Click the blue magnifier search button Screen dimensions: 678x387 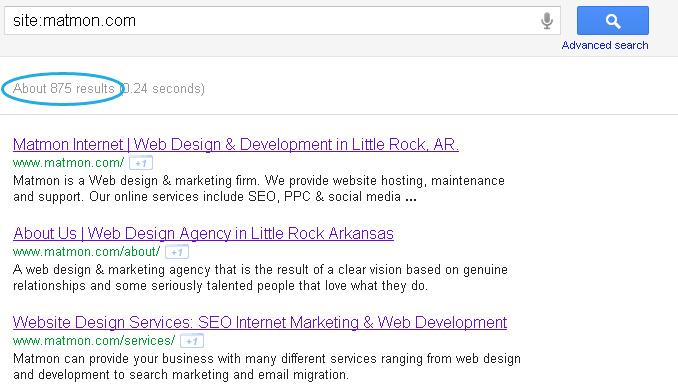pos(613,20)
